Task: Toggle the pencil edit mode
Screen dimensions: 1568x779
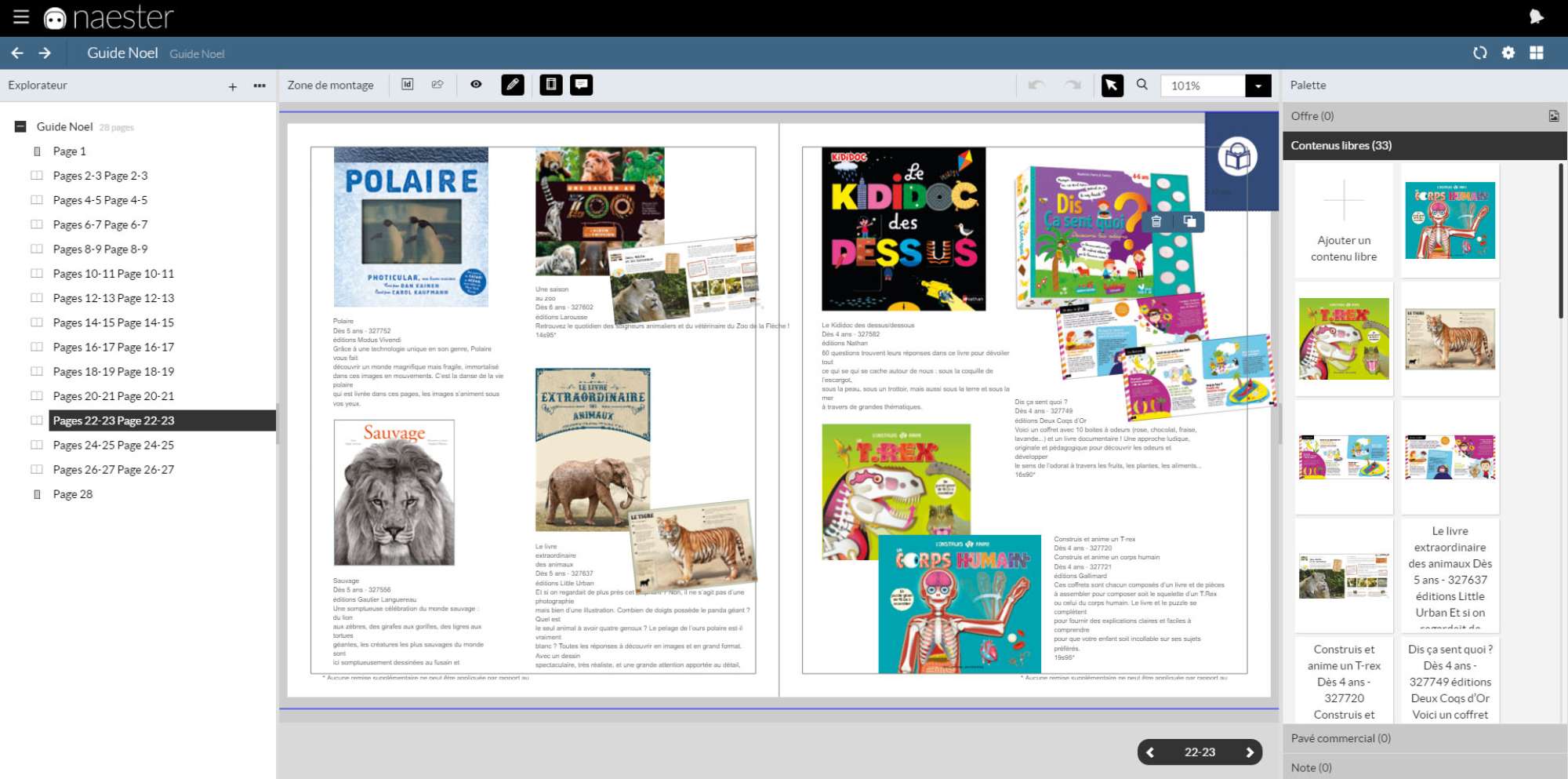Action: click(512, 85)
